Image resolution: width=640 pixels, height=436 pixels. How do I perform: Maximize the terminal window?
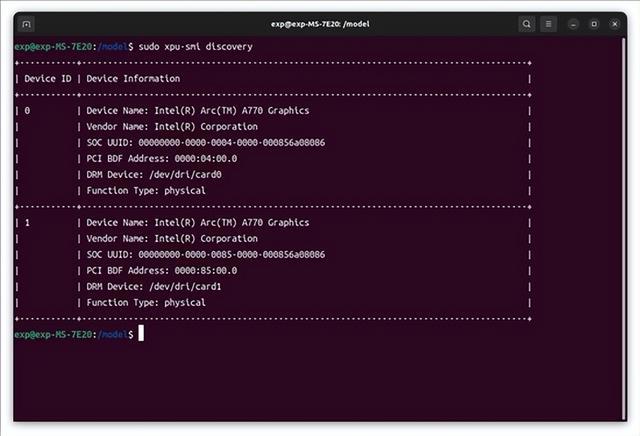coord(594,24)
